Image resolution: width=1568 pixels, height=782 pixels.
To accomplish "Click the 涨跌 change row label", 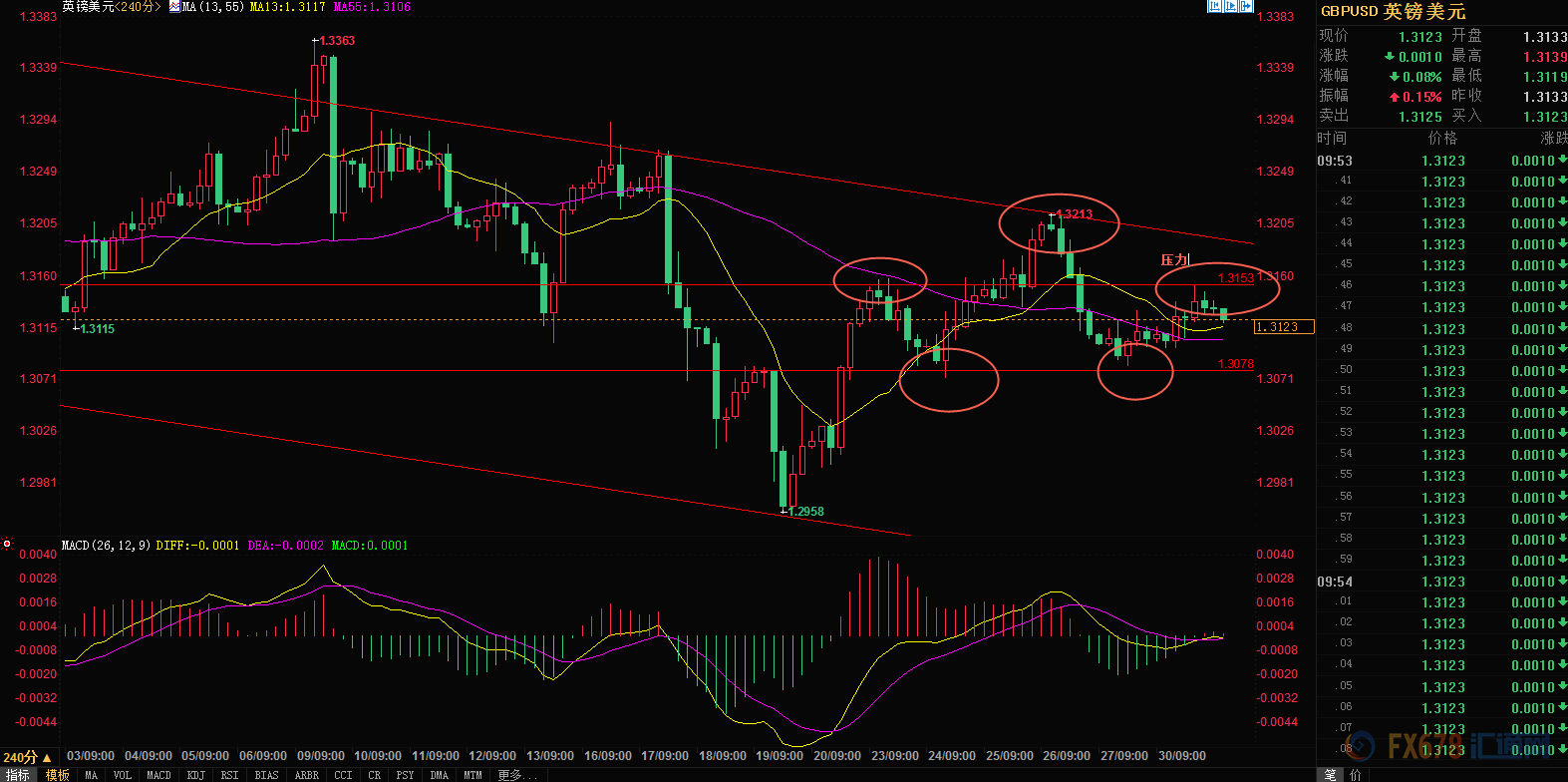I will [1334, 56].
